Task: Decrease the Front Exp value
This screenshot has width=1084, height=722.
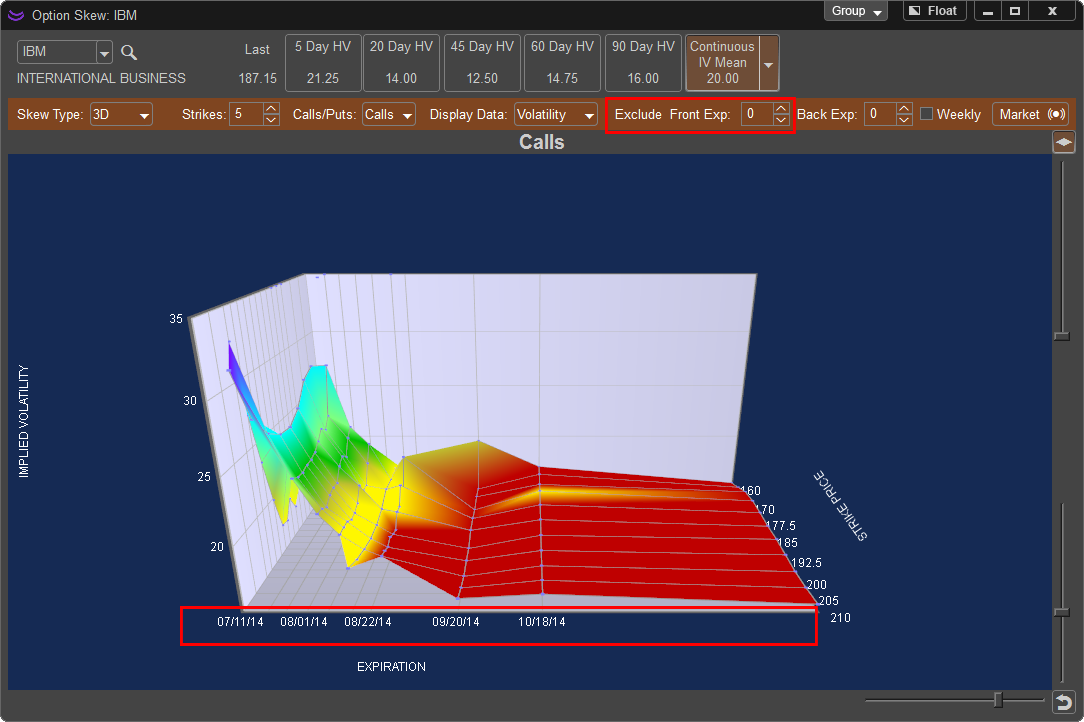Action: tap(781, 120)
